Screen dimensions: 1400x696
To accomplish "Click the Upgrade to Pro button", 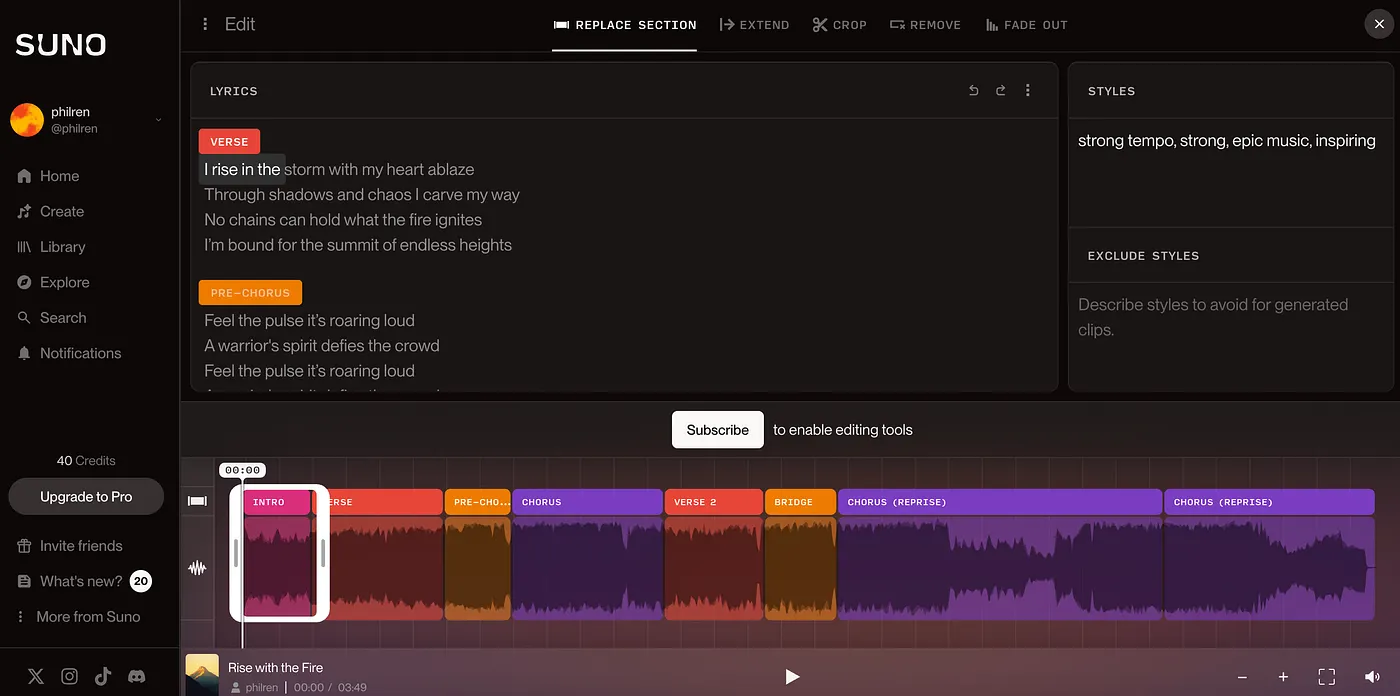I will (x=86, y=497).
